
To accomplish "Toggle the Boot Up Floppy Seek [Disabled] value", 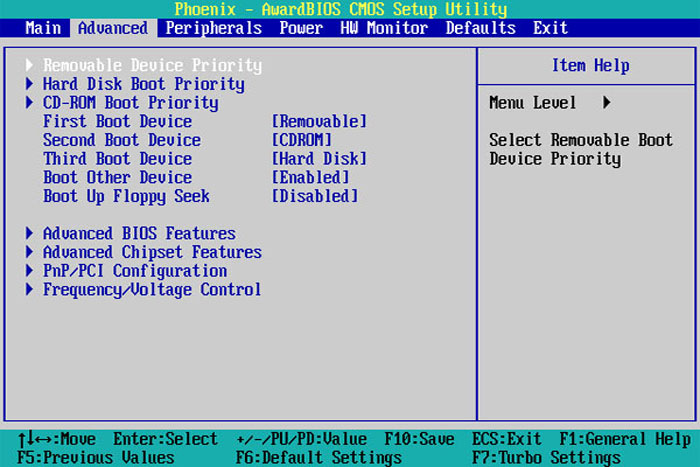I will pyautogui.click(x=315, y=196).
